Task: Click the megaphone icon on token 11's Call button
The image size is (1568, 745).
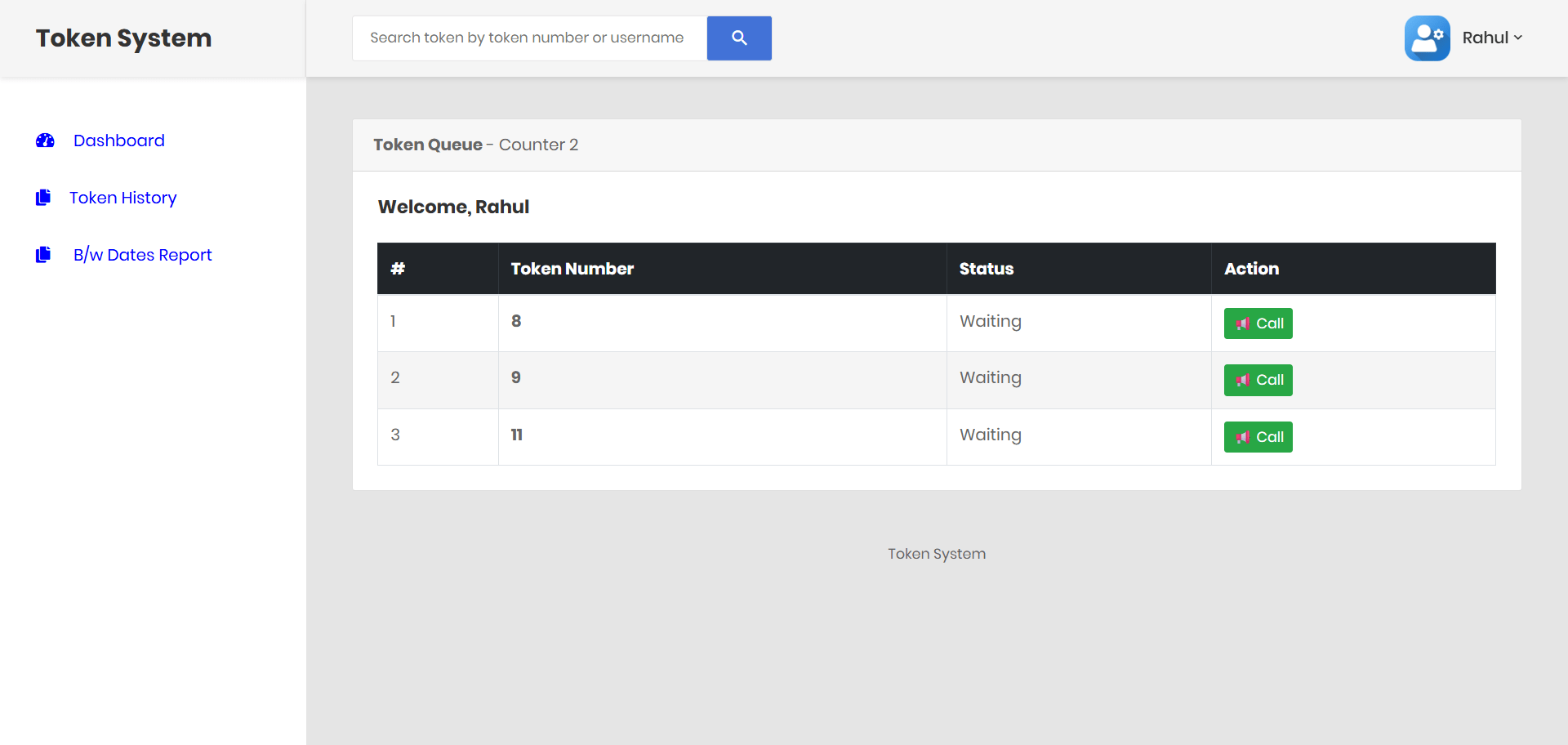Action: 1242,436
